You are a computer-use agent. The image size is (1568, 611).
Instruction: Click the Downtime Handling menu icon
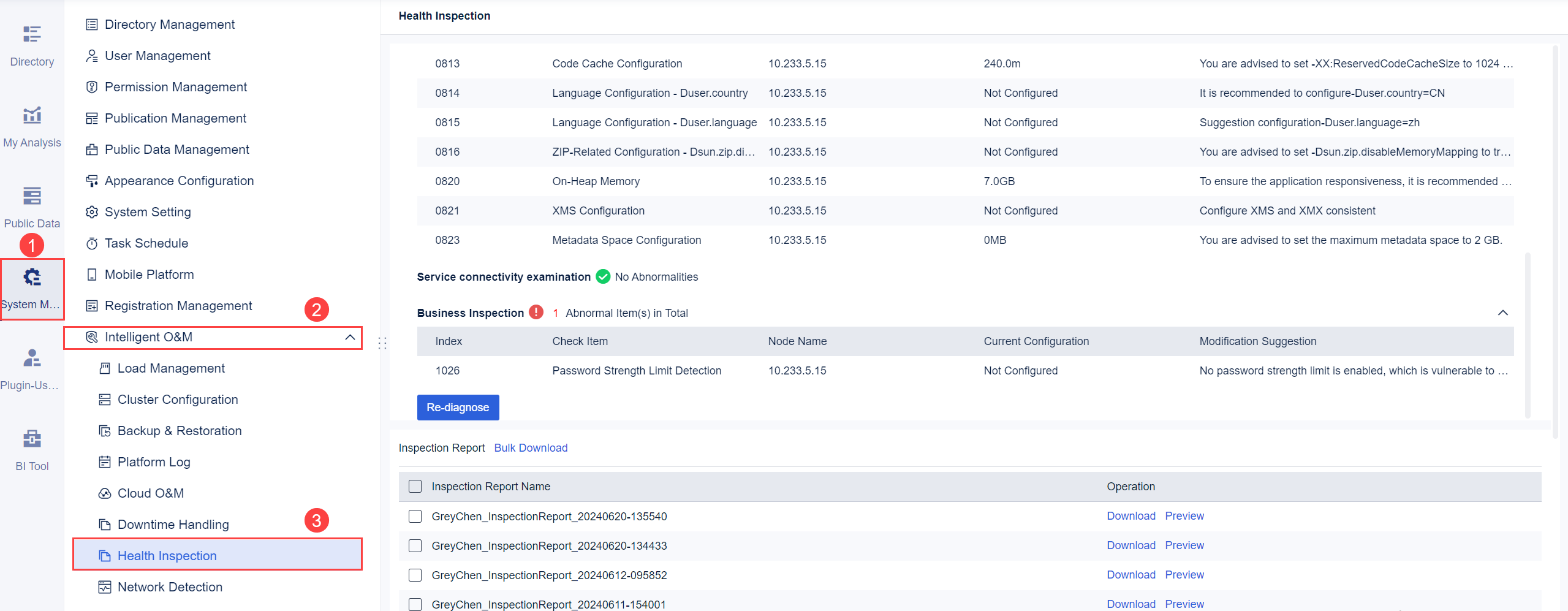click(x=105, y=525)
